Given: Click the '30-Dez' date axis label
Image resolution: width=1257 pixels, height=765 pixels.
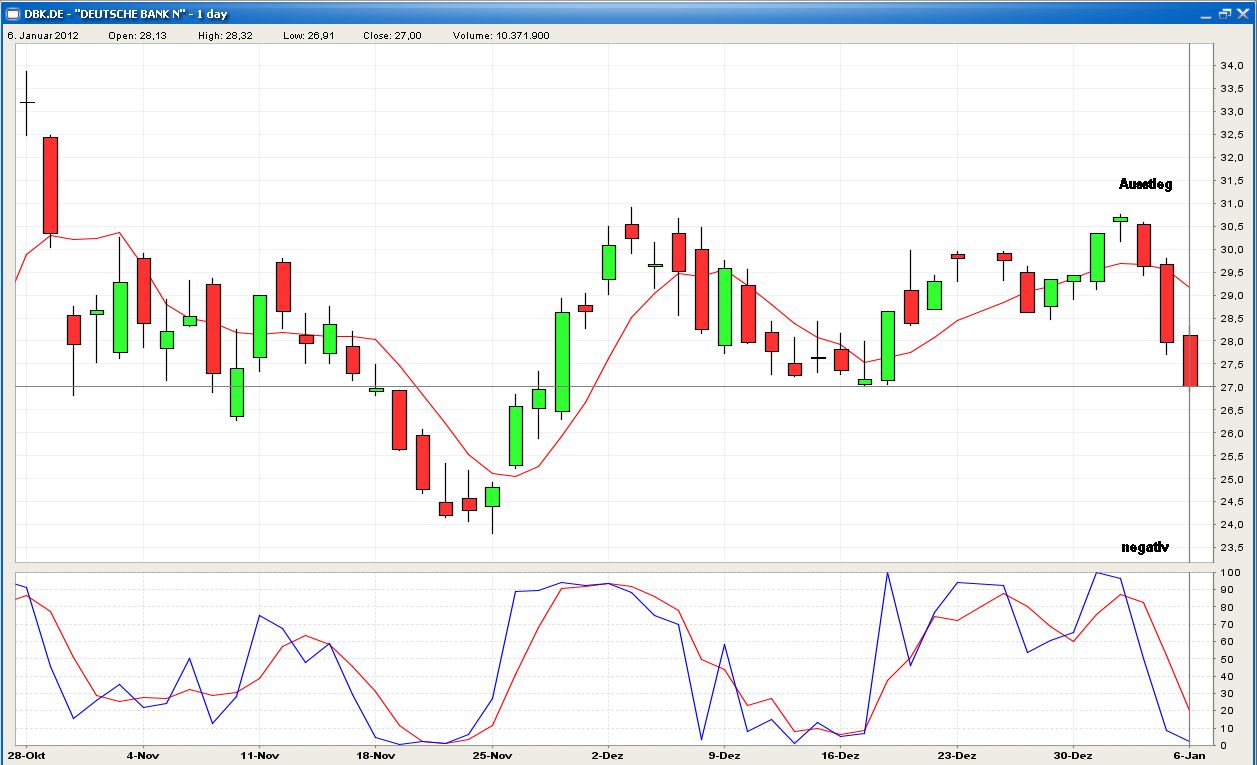Looking at the screenshot, I should tap(1074, 755).
